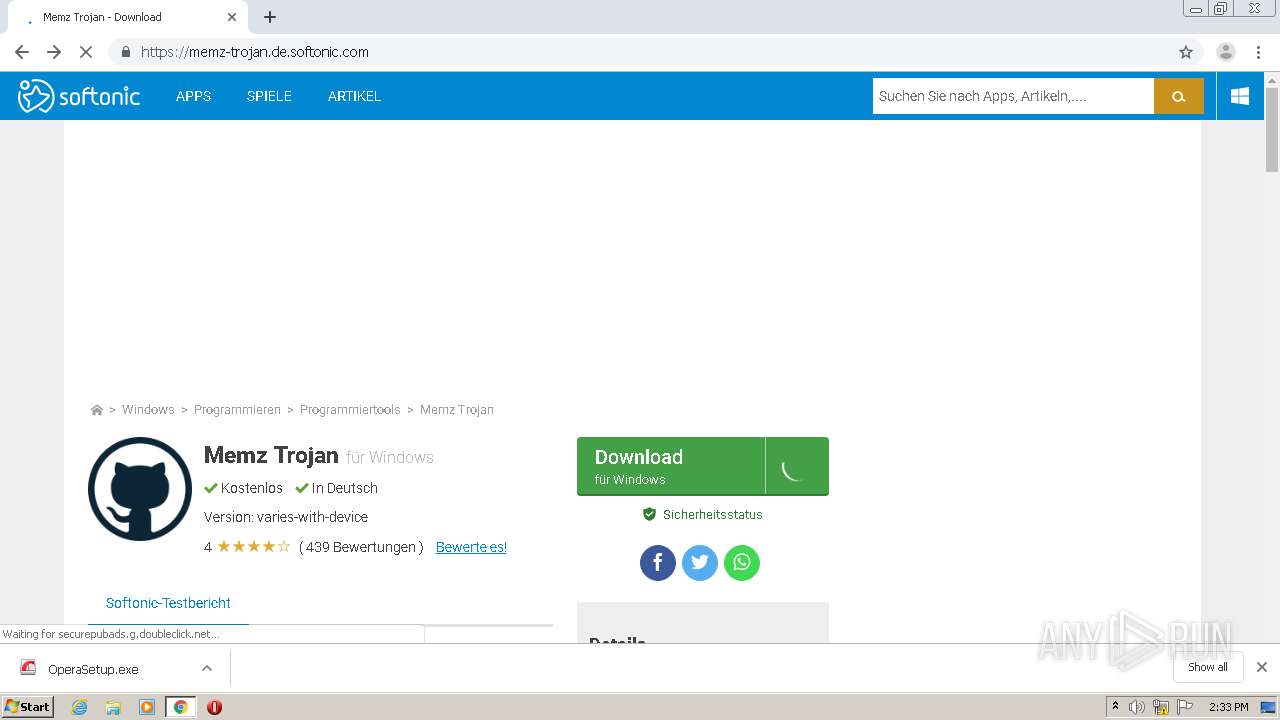Image resolution: width=1280 pixels, height=720 pixels.
Task: Bookmark this page with star
Action: click(1186, 52)
